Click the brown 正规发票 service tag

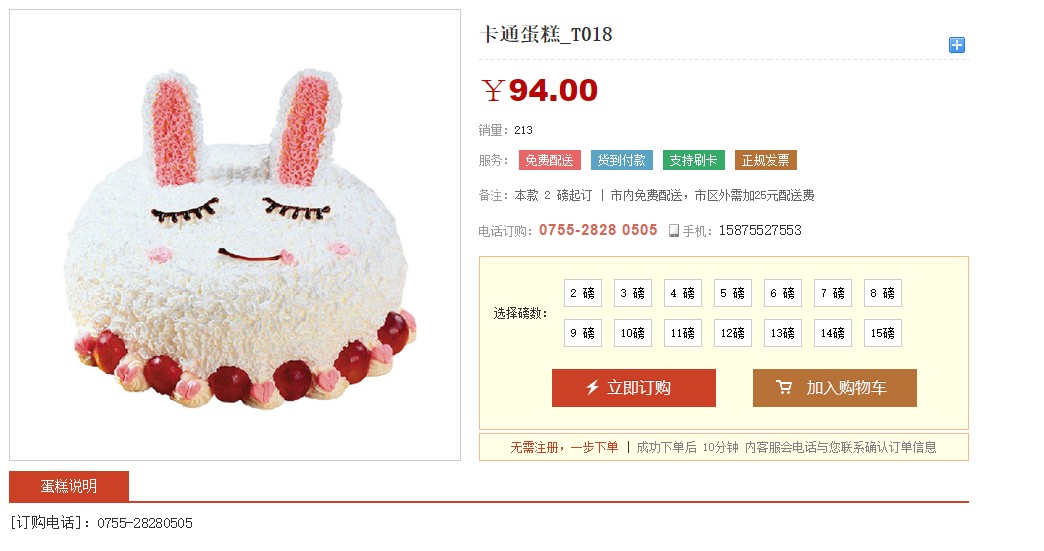[x=766, y=160]
